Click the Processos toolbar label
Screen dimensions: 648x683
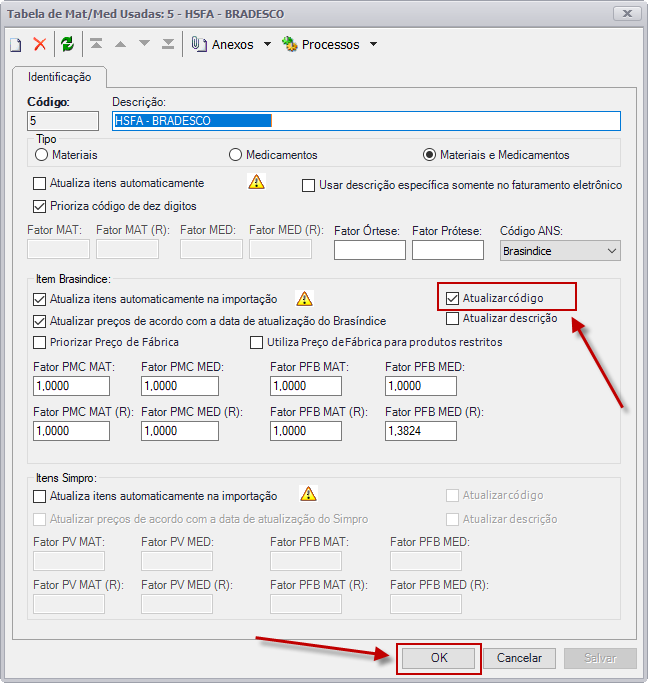point(331,44)
